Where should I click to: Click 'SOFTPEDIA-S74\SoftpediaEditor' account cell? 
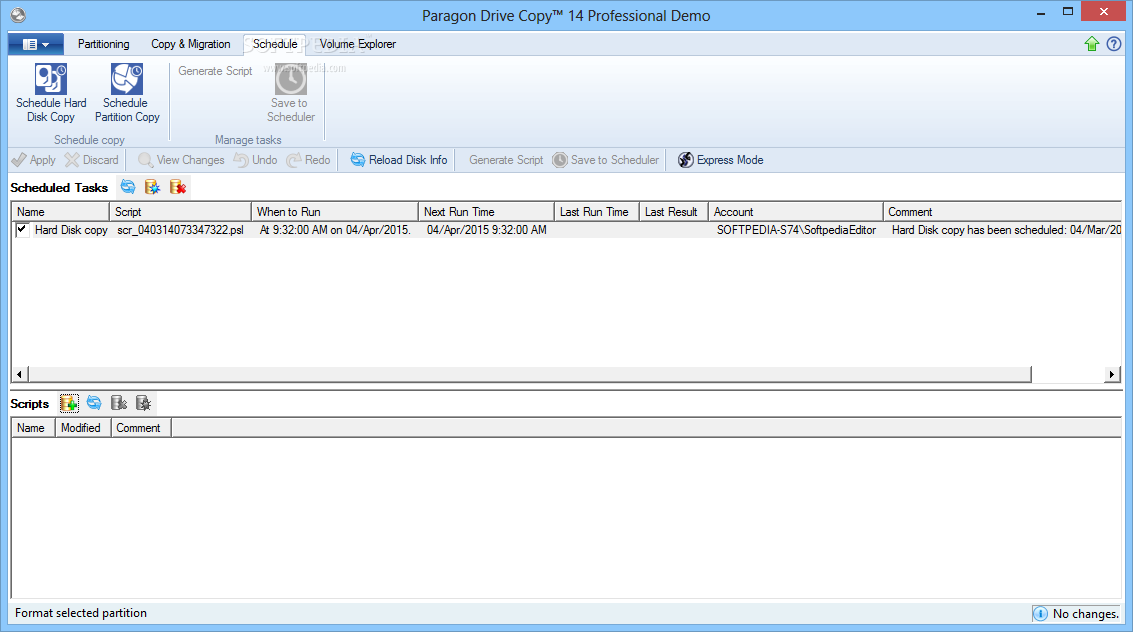click(796, 230)
